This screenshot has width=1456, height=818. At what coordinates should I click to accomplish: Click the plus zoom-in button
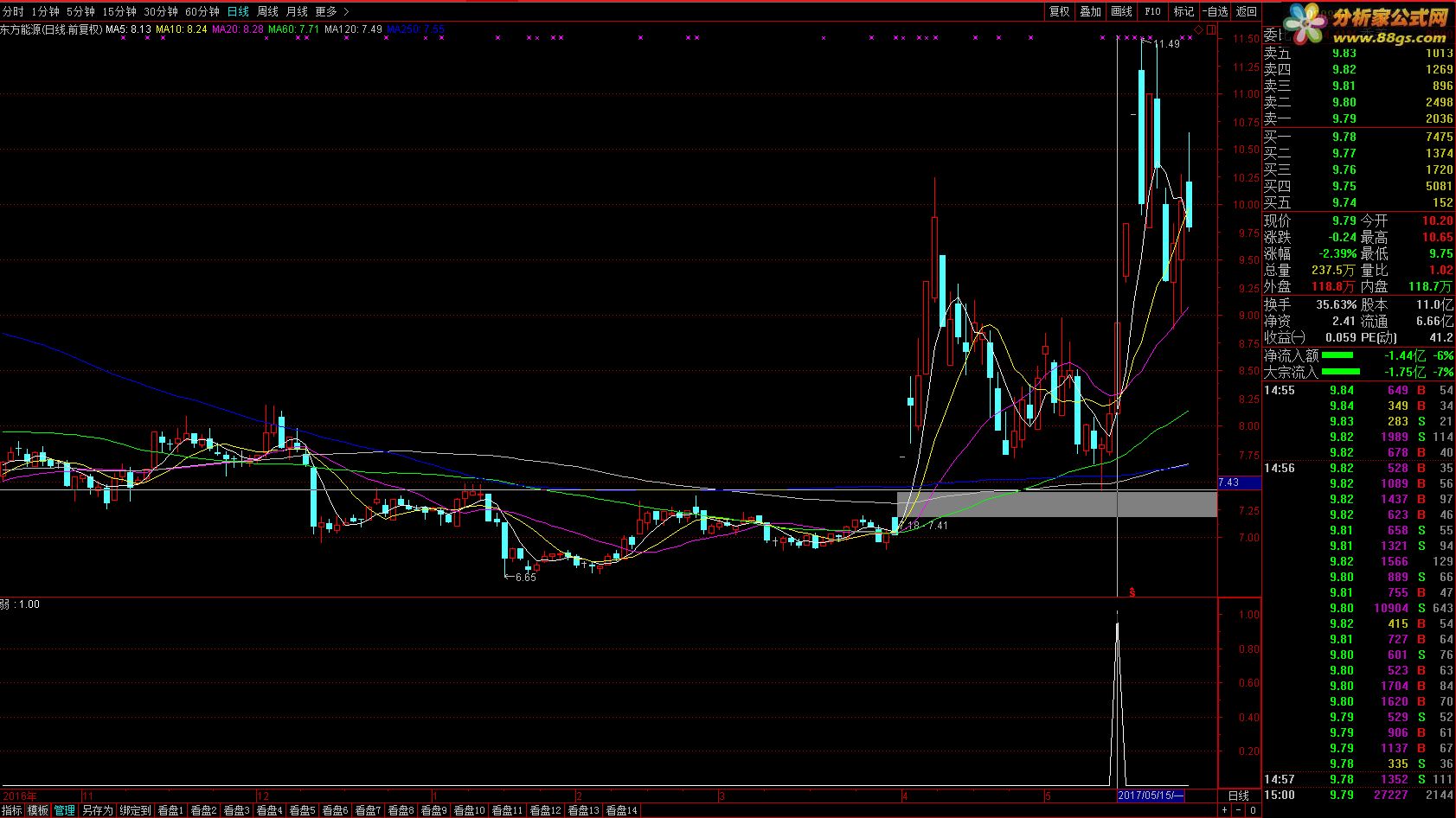click(x=1225, y=810)
